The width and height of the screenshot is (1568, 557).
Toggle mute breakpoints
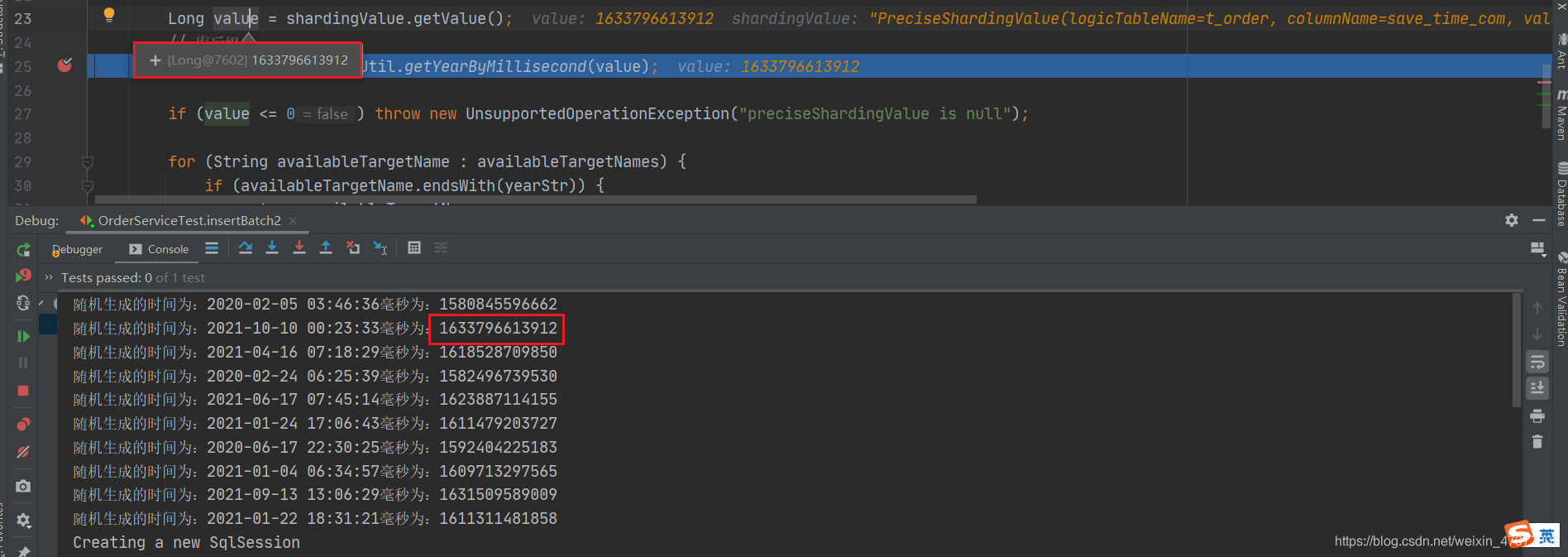[23, 452]
